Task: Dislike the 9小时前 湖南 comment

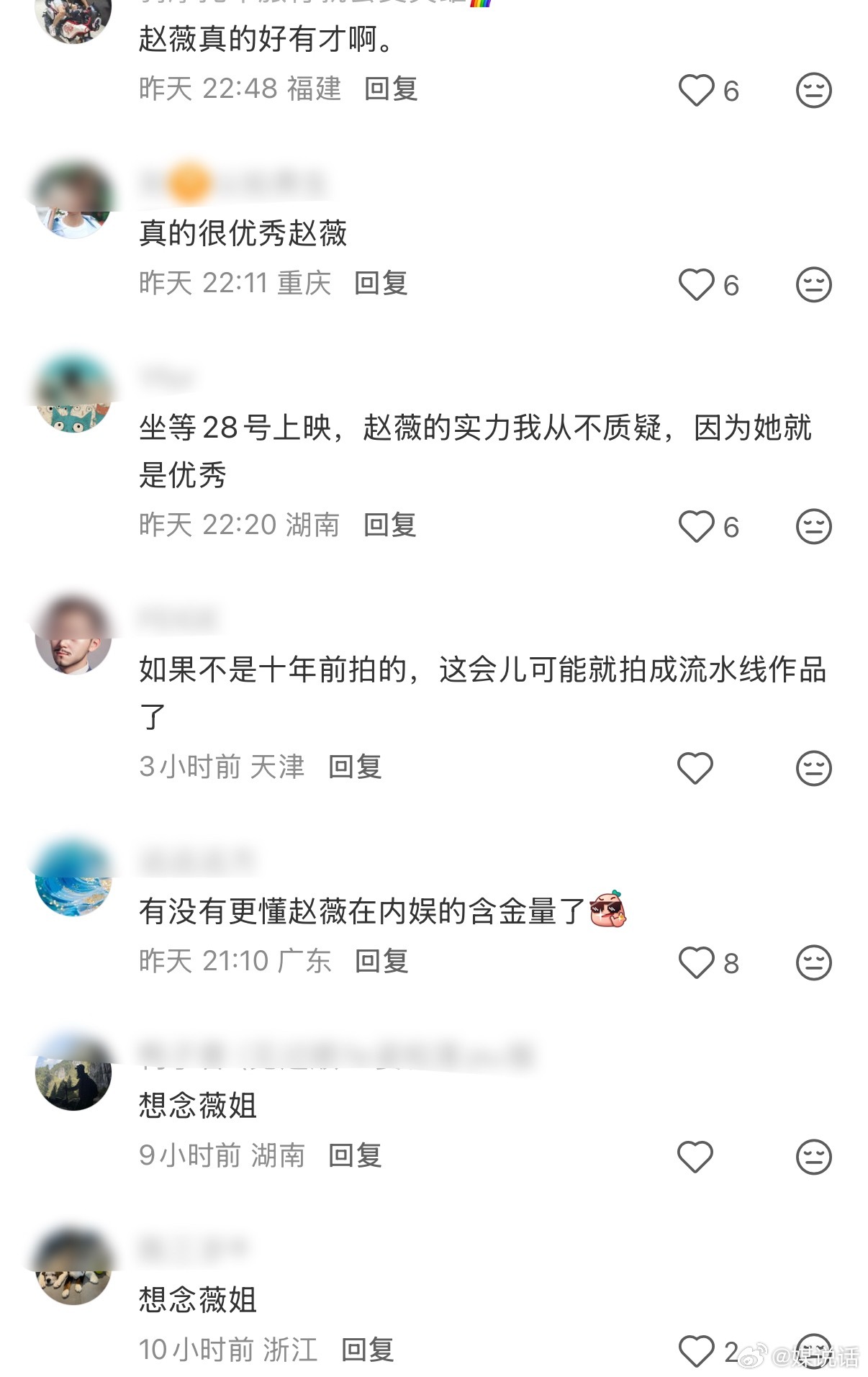Action: tap(813, 1157)
